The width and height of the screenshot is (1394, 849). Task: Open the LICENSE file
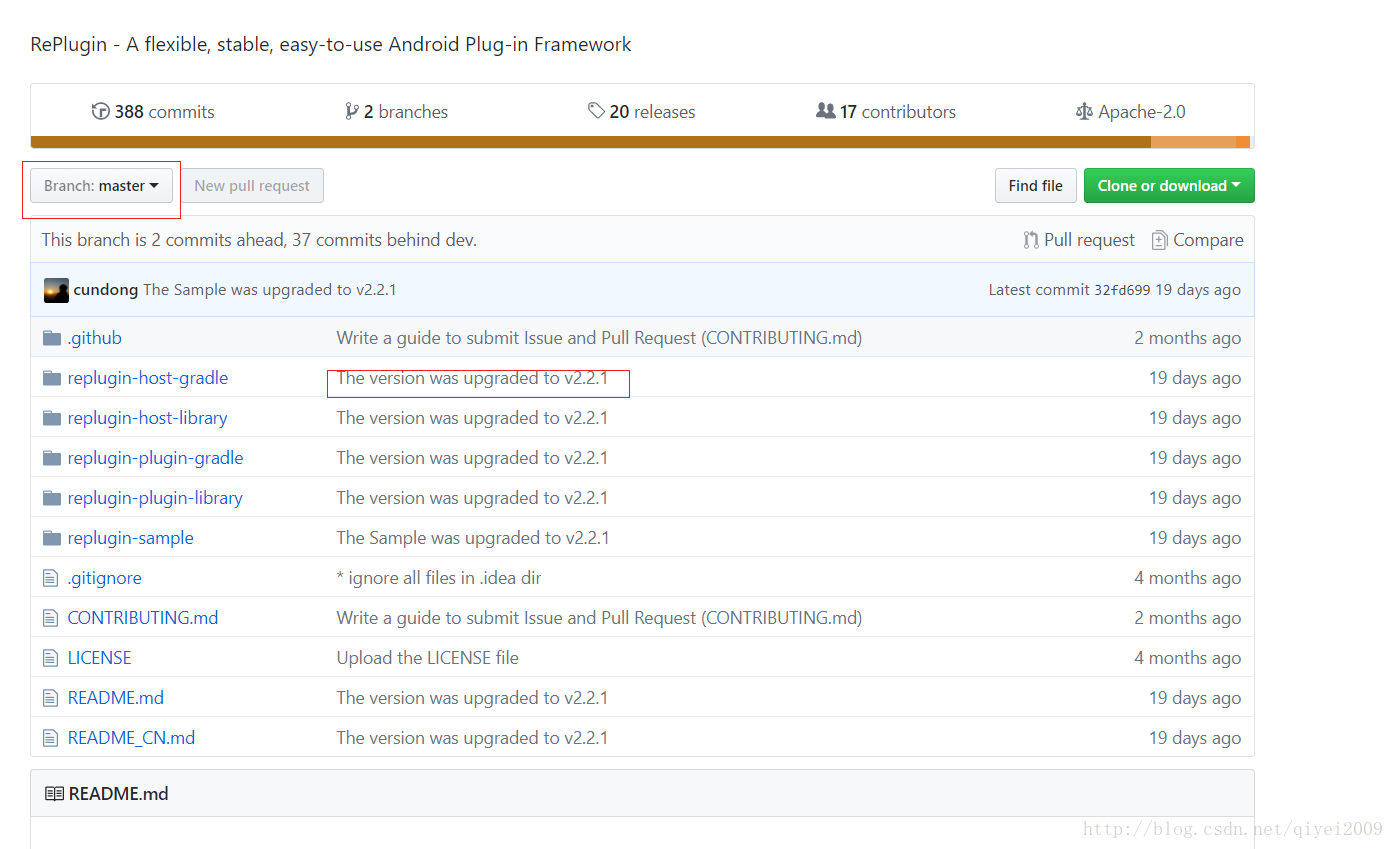tap(99, 658)
